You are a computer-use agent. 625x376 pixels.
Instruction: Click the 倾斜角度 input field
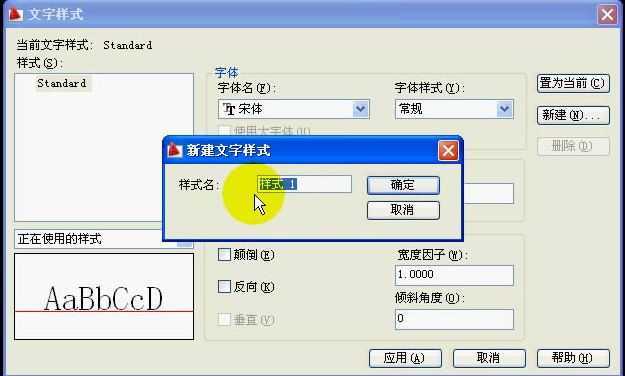[x=454, y=319]
